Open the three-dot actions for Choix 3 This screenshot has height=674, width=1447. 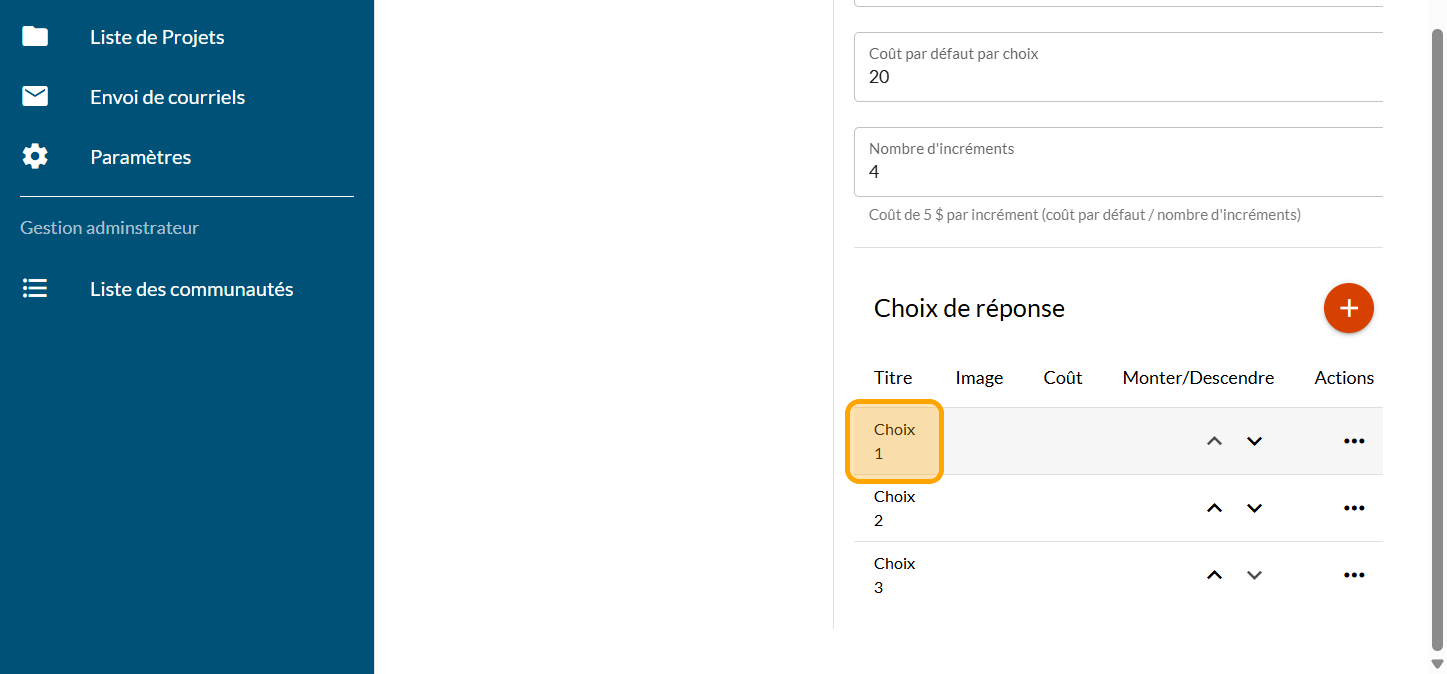[1354, 575]
